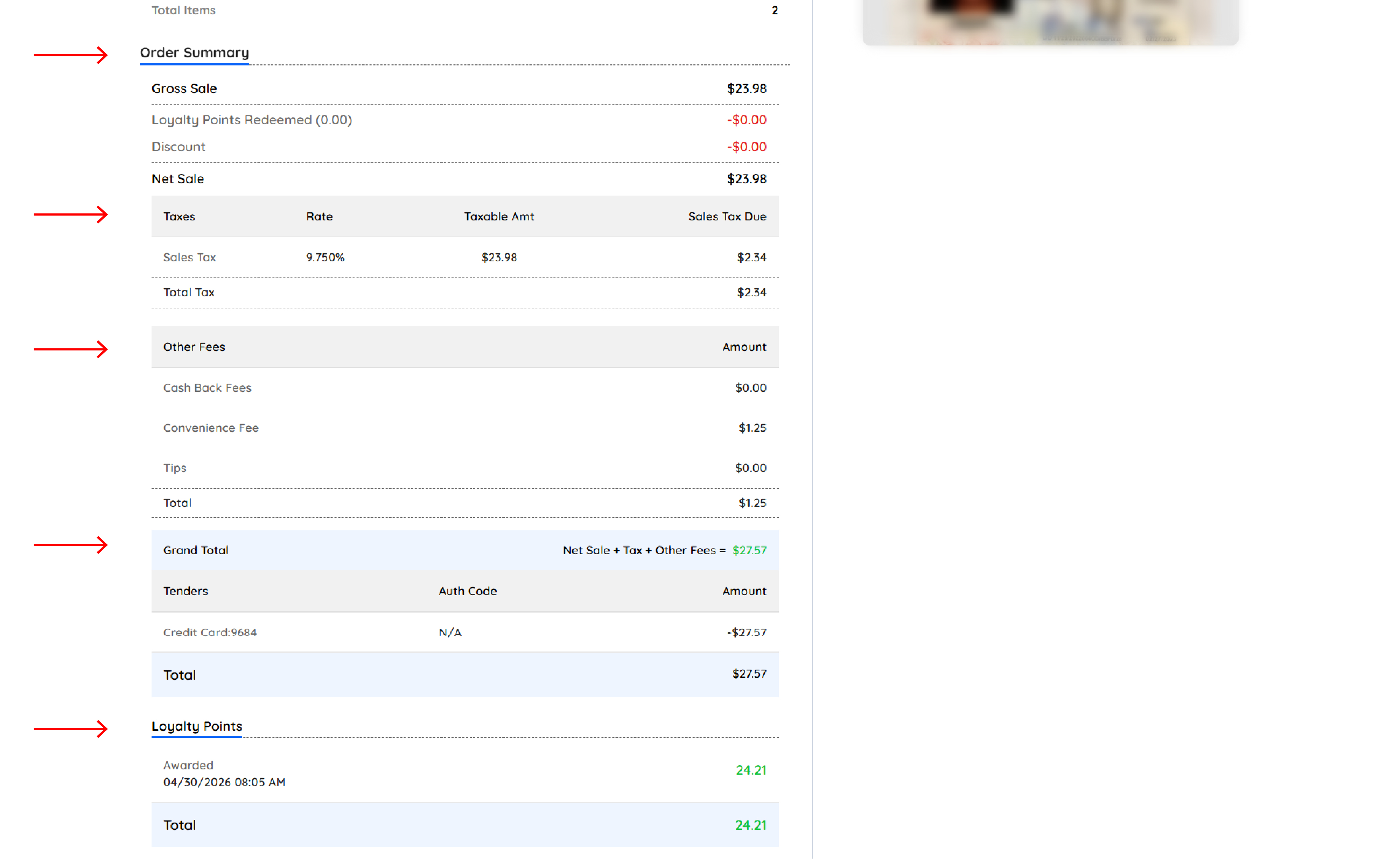Click the Total Items label
The image size is (1400, 860).
[183, 10]
